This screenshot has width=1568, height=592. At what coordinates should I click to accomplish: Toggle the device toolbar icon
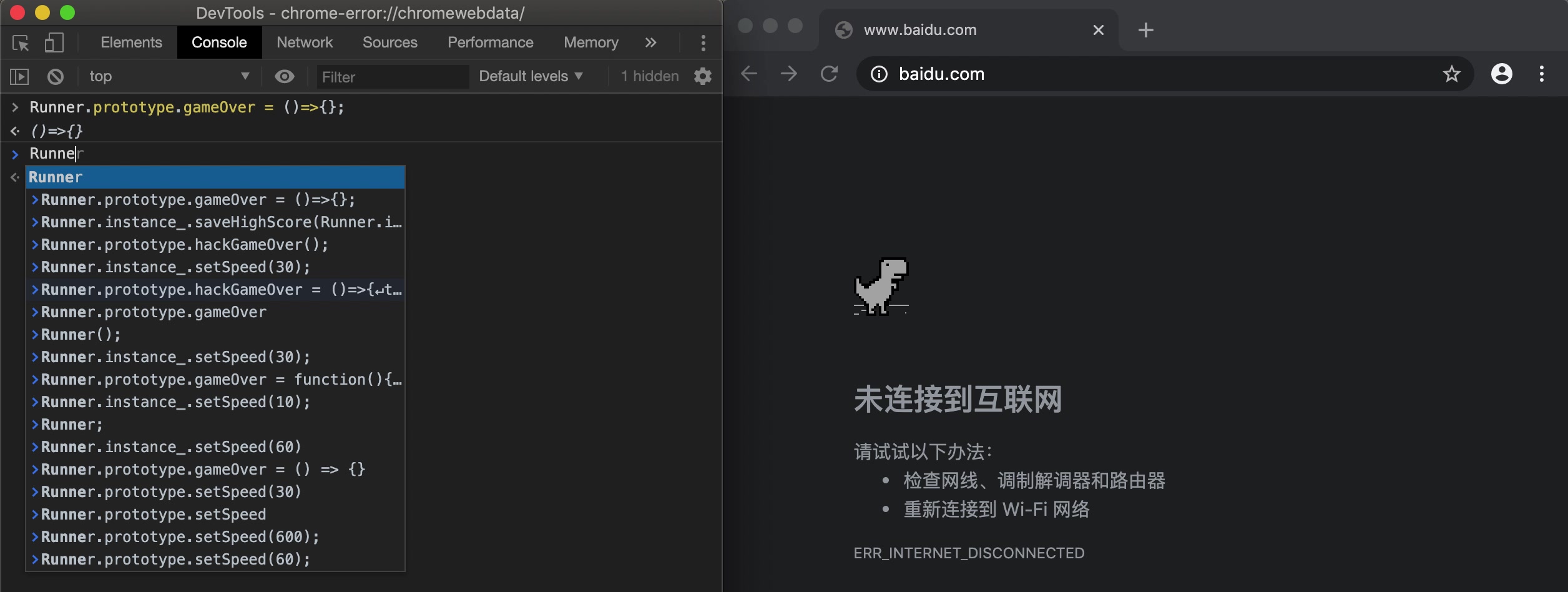pyautogui.click(x=54, y=42)
